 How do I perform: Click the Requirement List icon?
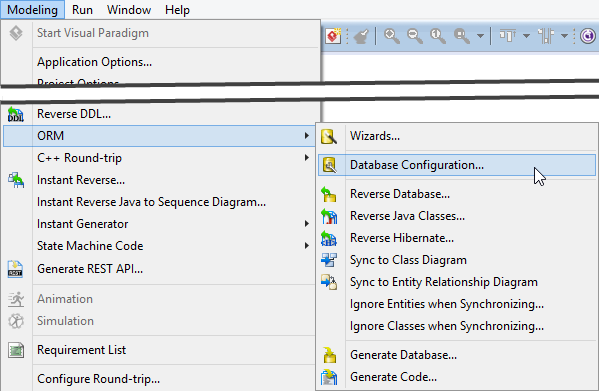tap(16, 350)
